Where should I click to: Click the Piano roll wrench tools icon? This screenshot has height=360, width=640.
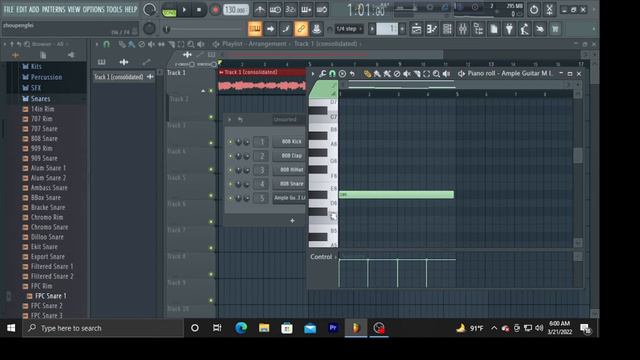pyautogui.click(x=322, y=74)
